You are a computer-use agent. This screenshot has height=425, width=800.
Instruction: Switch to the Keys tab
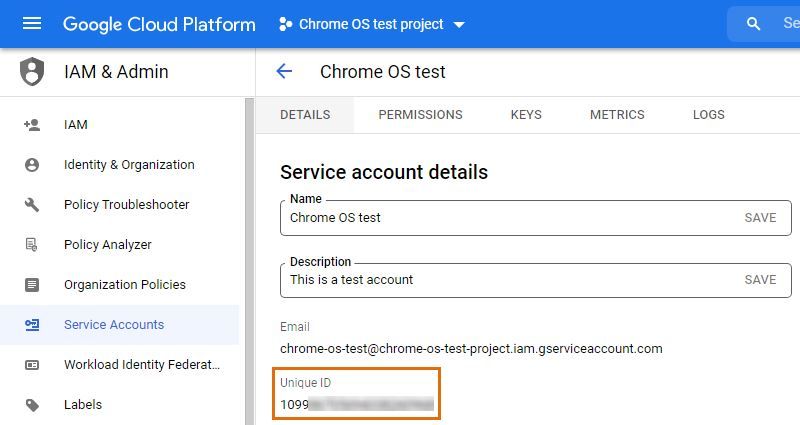click(526, 115)
